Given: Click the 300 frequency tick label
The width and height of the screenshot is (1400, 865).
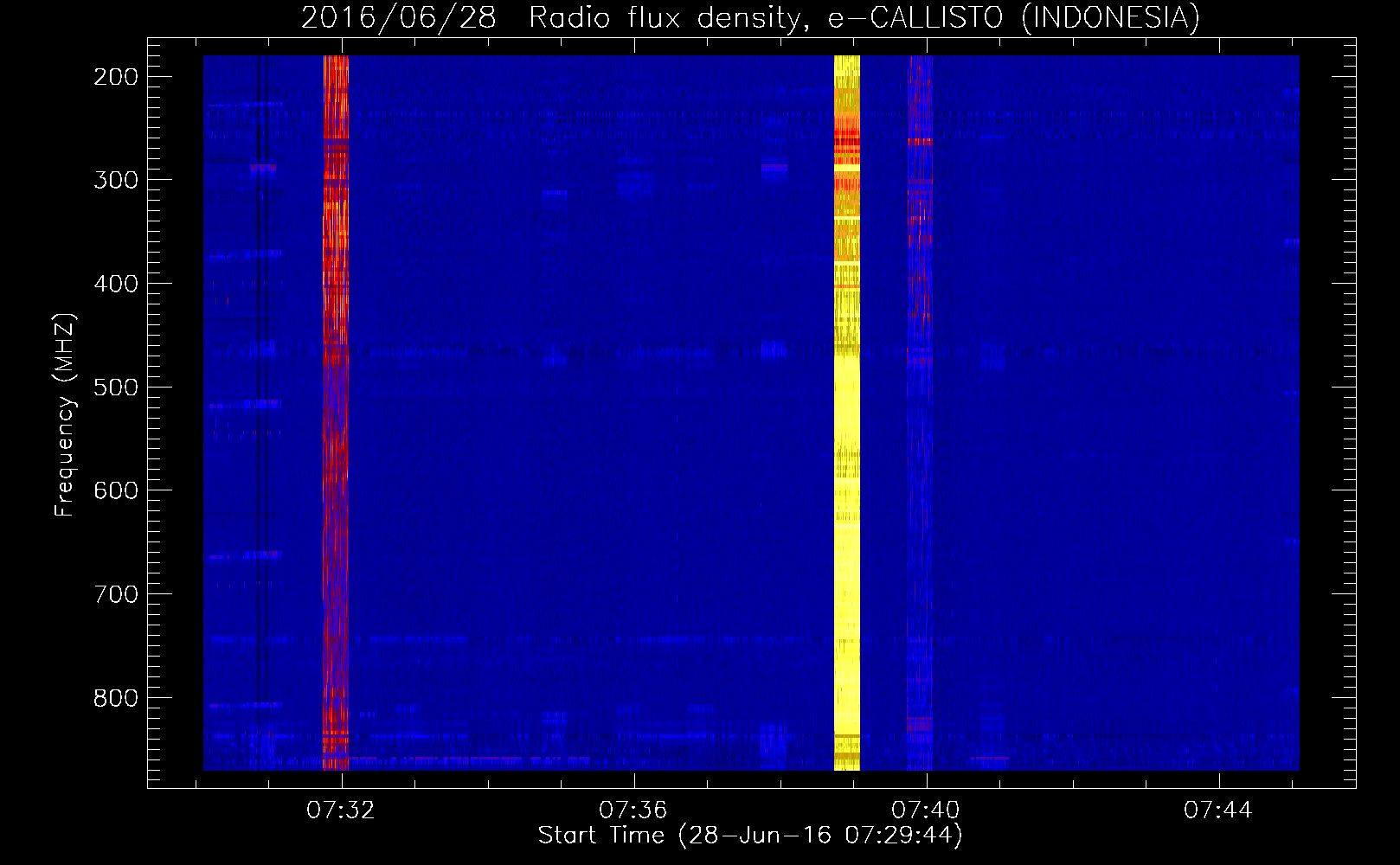Looking at the screenshot, I should coord(116,180).
